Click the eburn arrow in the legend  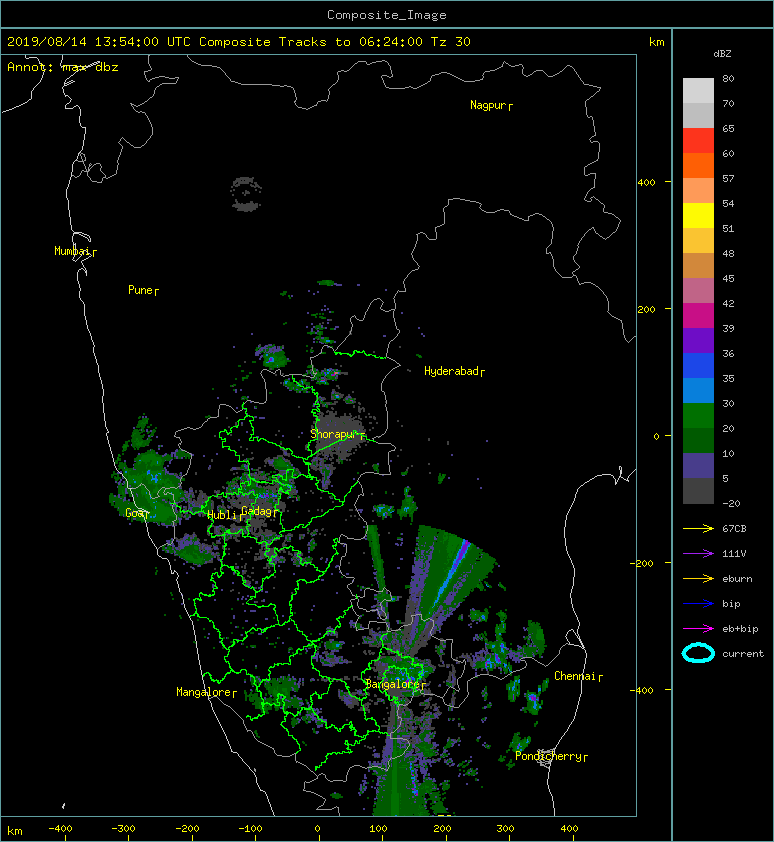698,578
